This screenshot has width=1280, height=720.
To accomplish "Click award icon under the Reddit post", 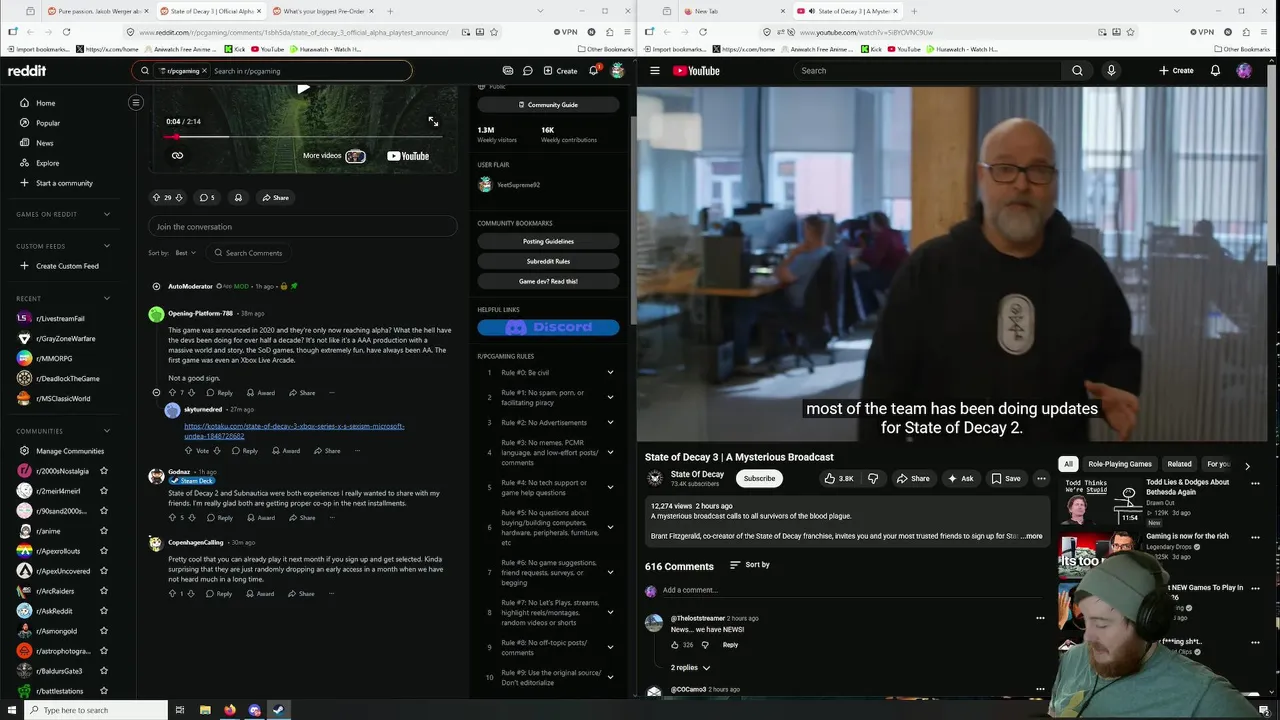I will 238,197.
